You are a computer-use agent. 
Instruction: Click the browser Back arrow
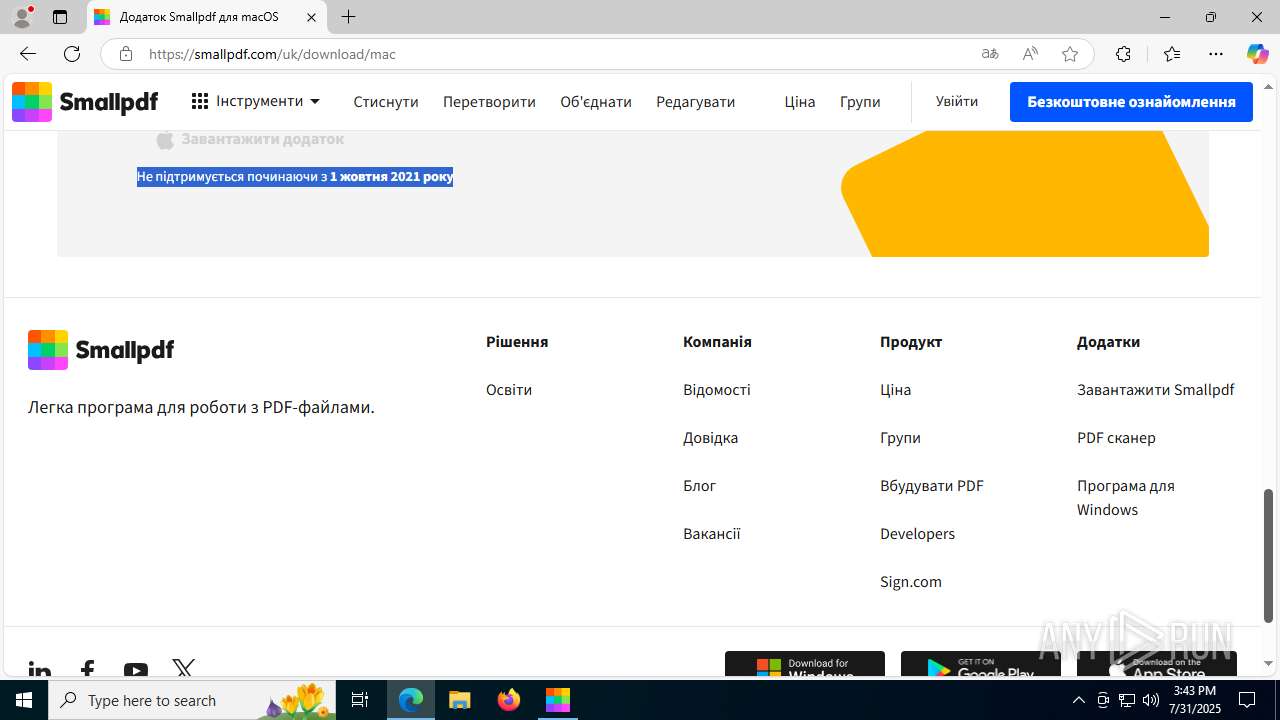coord(28,54)
